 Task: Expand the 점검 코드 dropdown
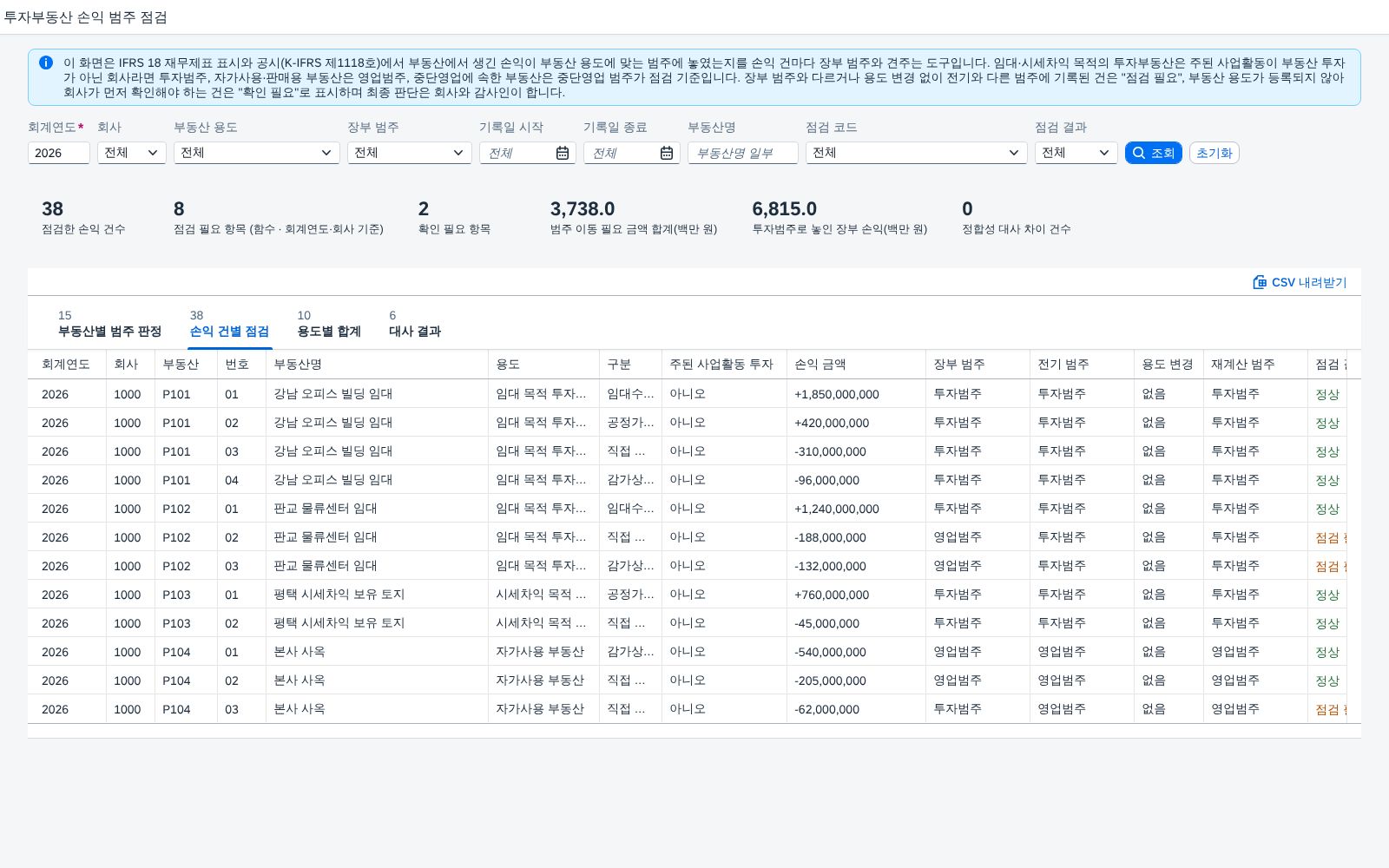916,153
